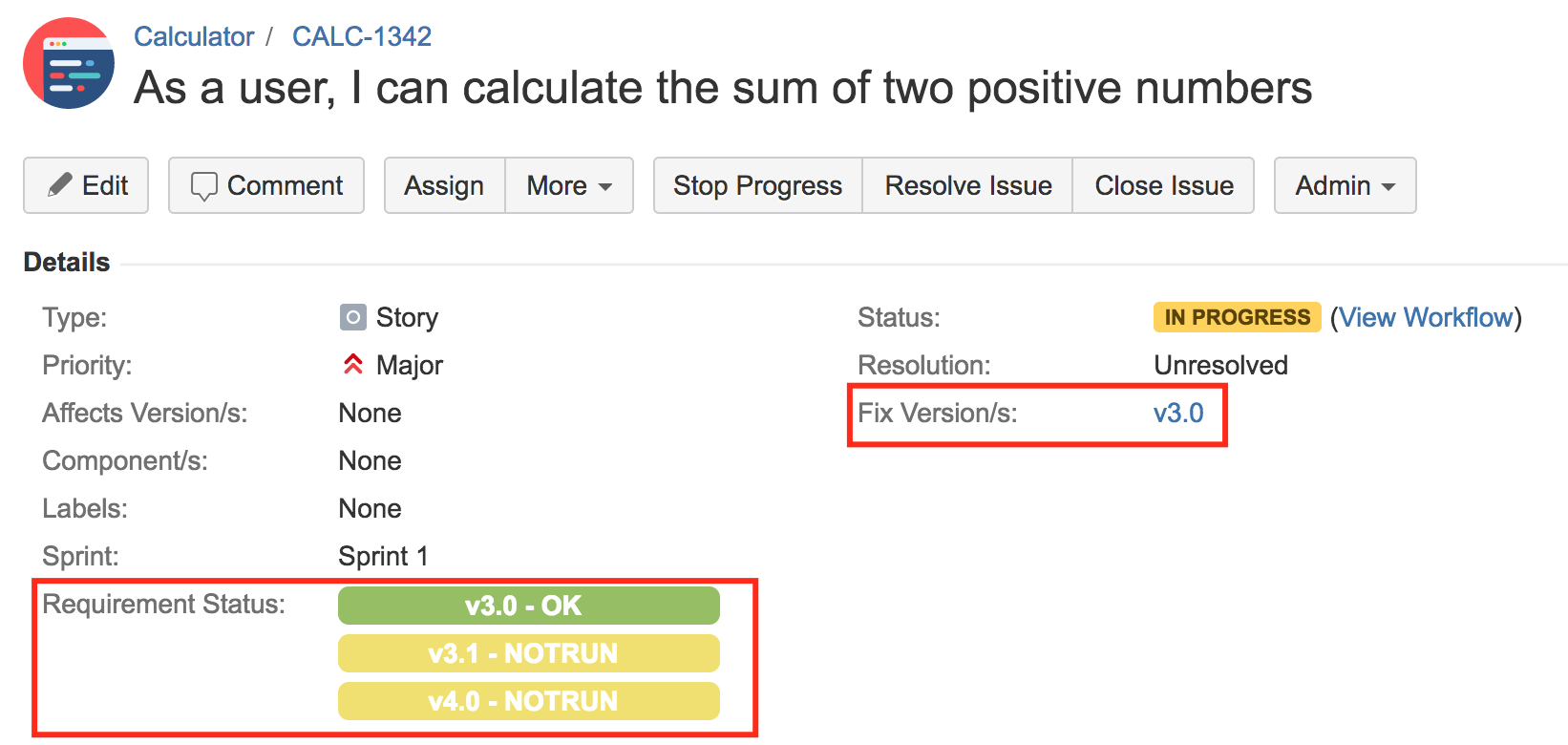Choose the Close Issue button

pyautogui.click(x=1164, y=185)
